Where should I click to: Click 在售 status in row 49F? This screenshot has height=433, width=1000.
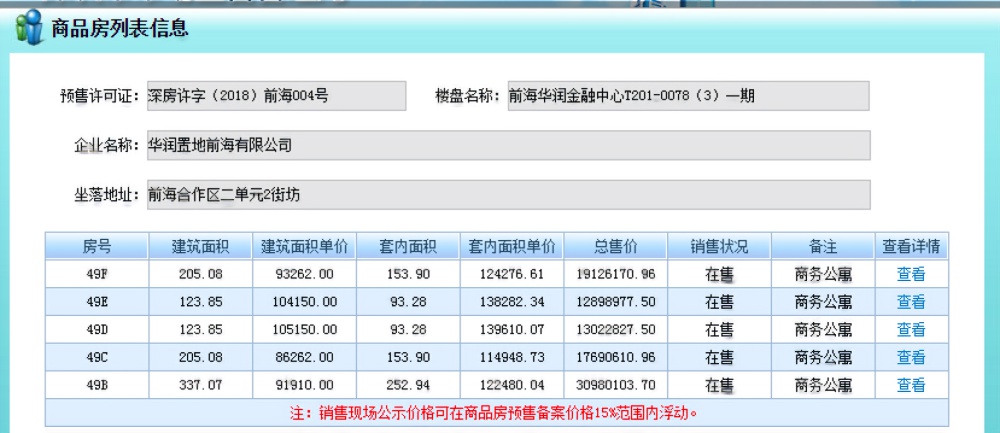[719, 274]
